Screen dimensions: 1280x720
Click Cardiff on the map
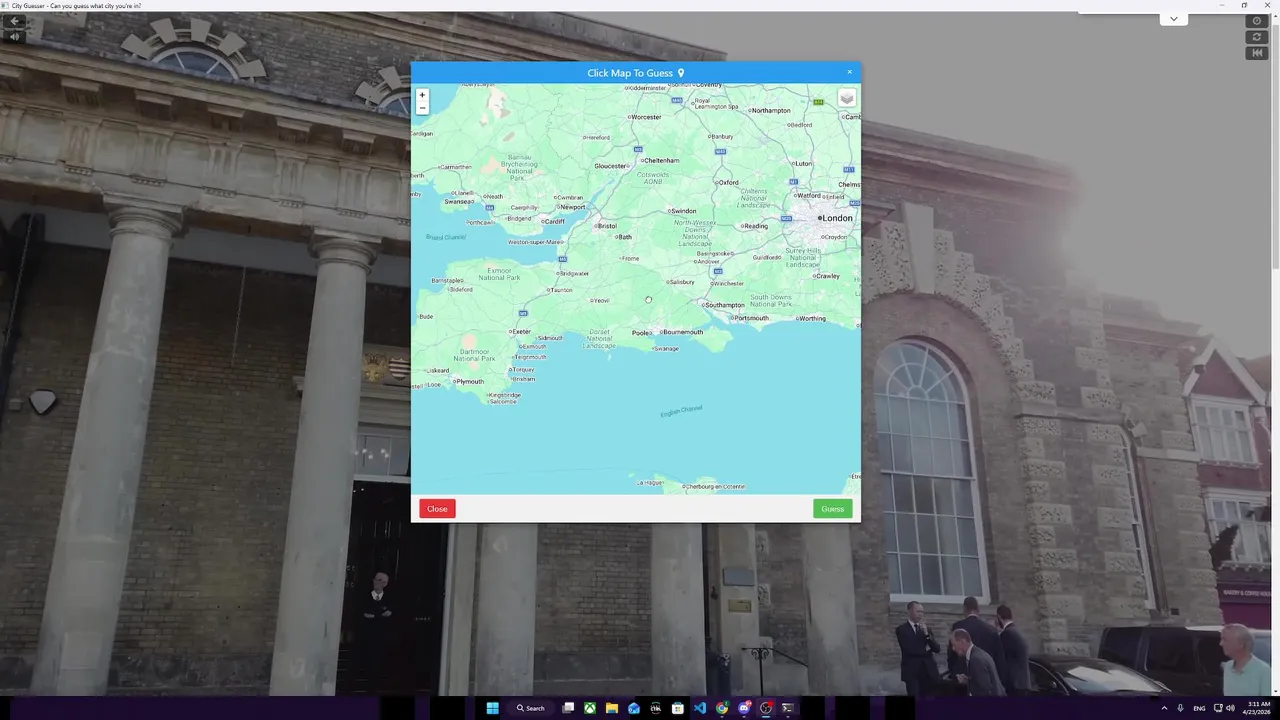[x=553, y=220]
